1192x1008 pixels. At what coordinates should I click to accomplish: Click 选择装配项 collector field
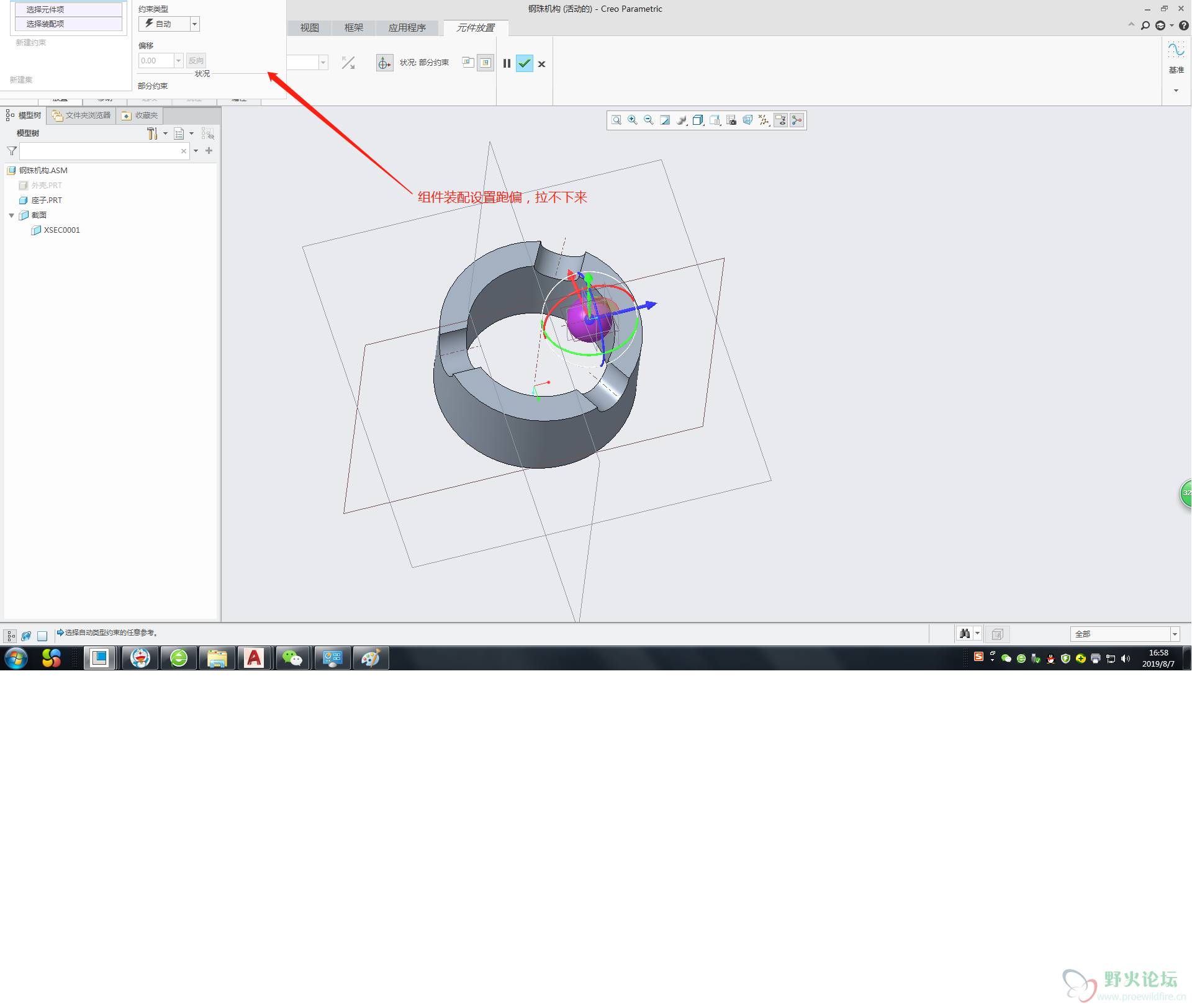point(68,24)
